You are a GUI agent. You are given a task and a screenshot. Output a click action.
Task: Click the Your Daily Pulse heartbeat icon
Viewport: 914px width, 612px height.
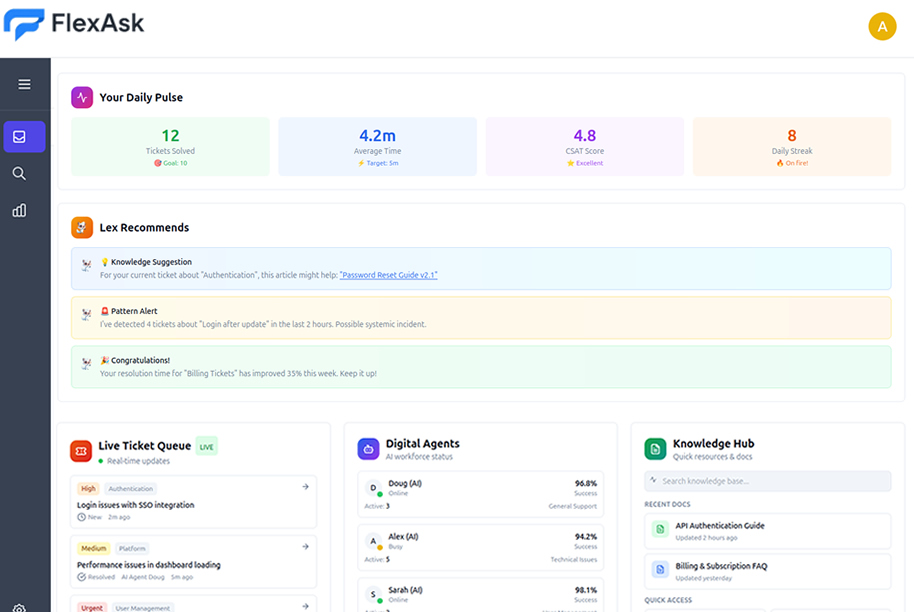pyautogui.click(x=82, y=97)
